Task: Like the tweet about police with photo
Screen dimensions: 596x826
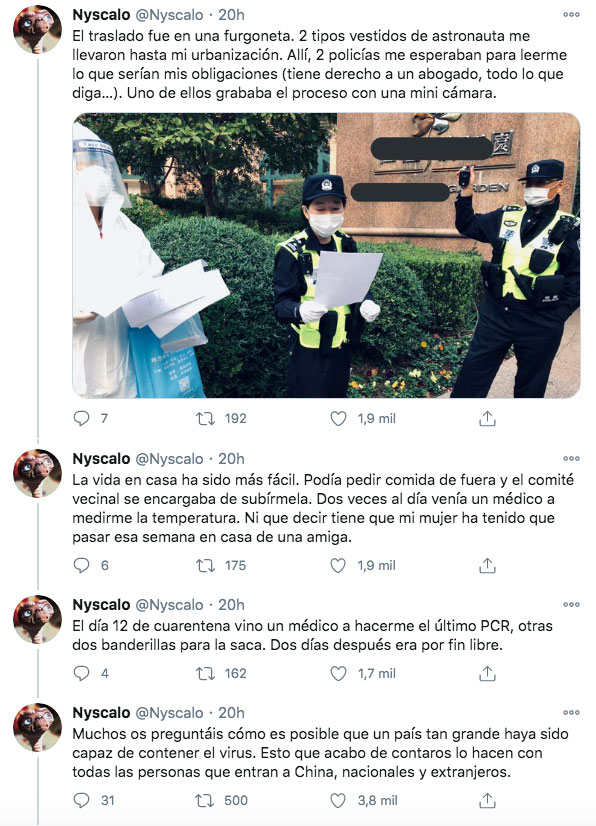Action: (338, 419)
